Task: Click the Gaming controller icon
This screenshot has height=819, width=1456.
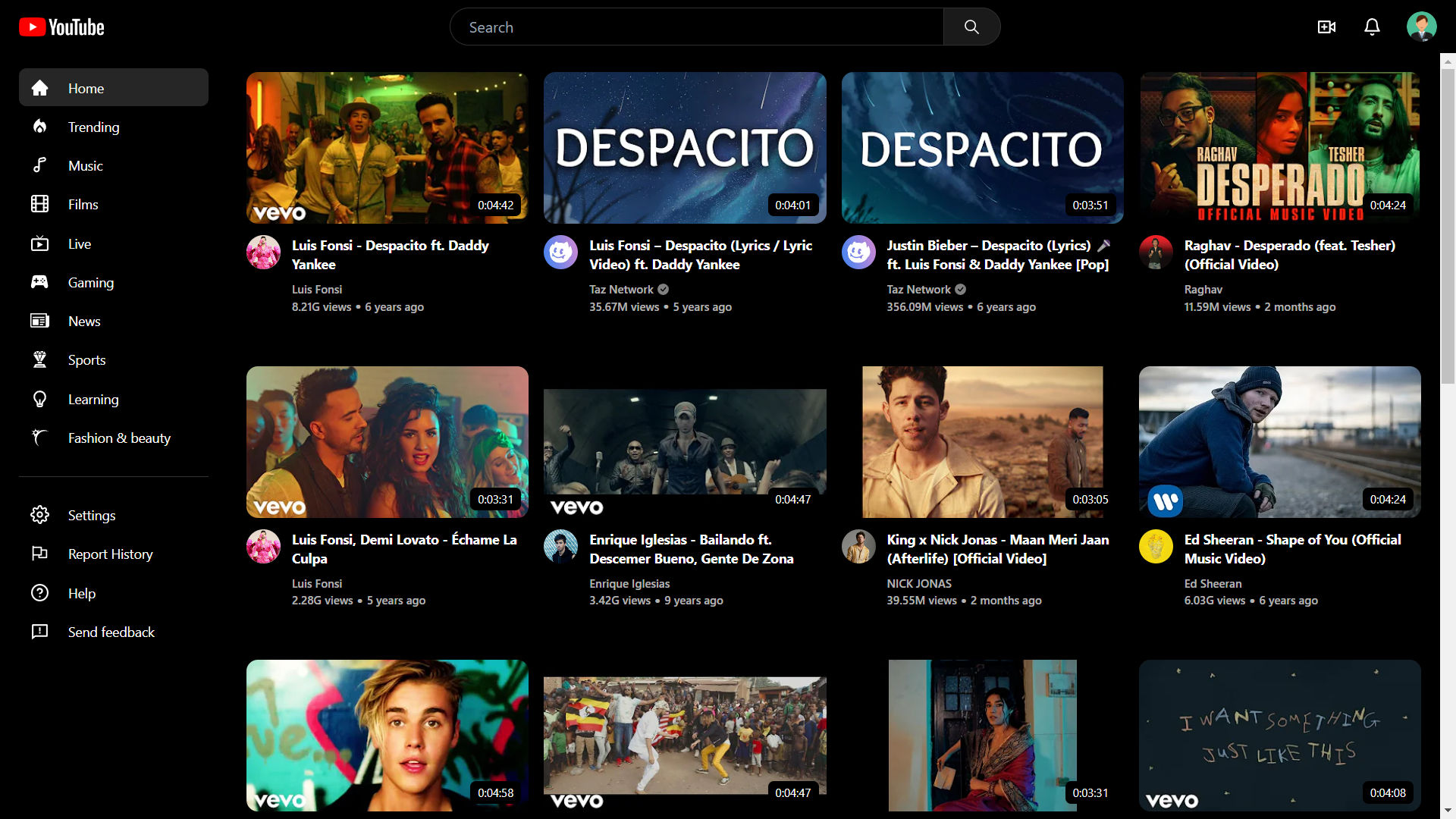Action: (40, 282)
